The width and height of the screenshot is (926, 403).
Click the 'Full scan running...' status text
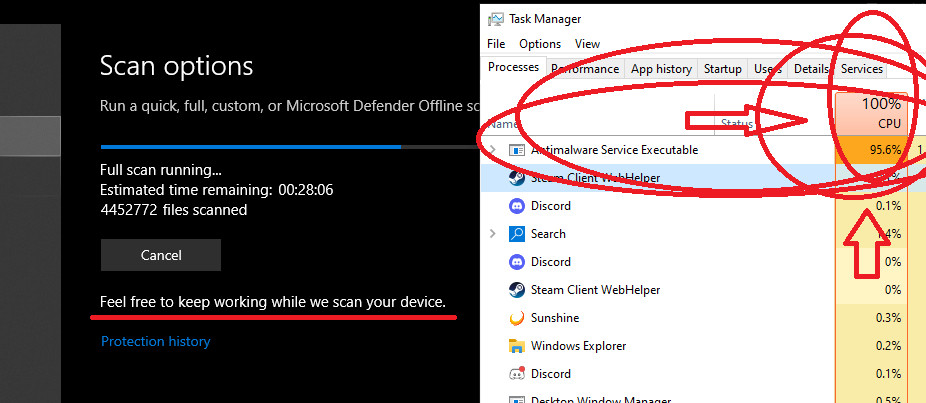click(x=161, y=170)
